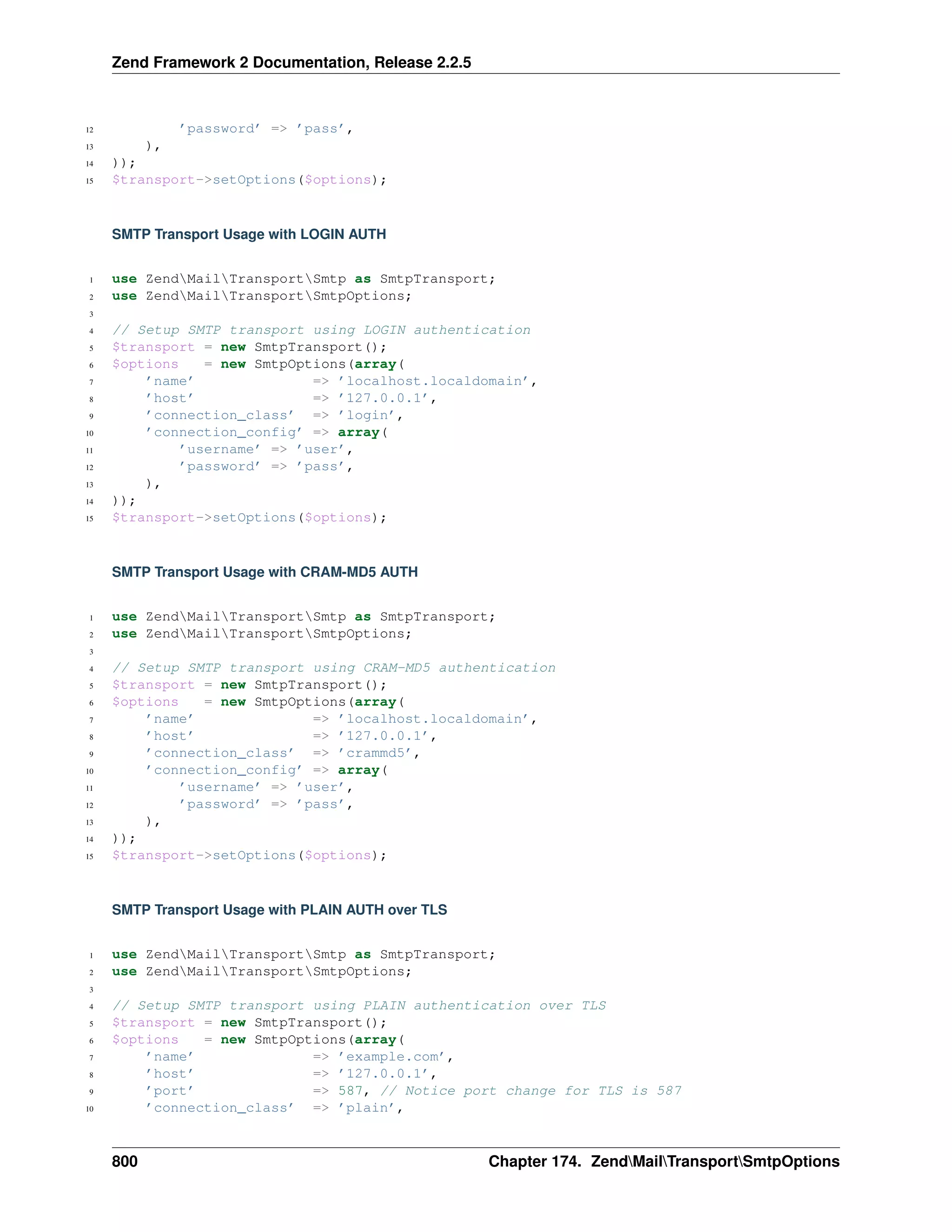Click the comment 'Notice port change for TLS is 587'

pos(531,1091)
